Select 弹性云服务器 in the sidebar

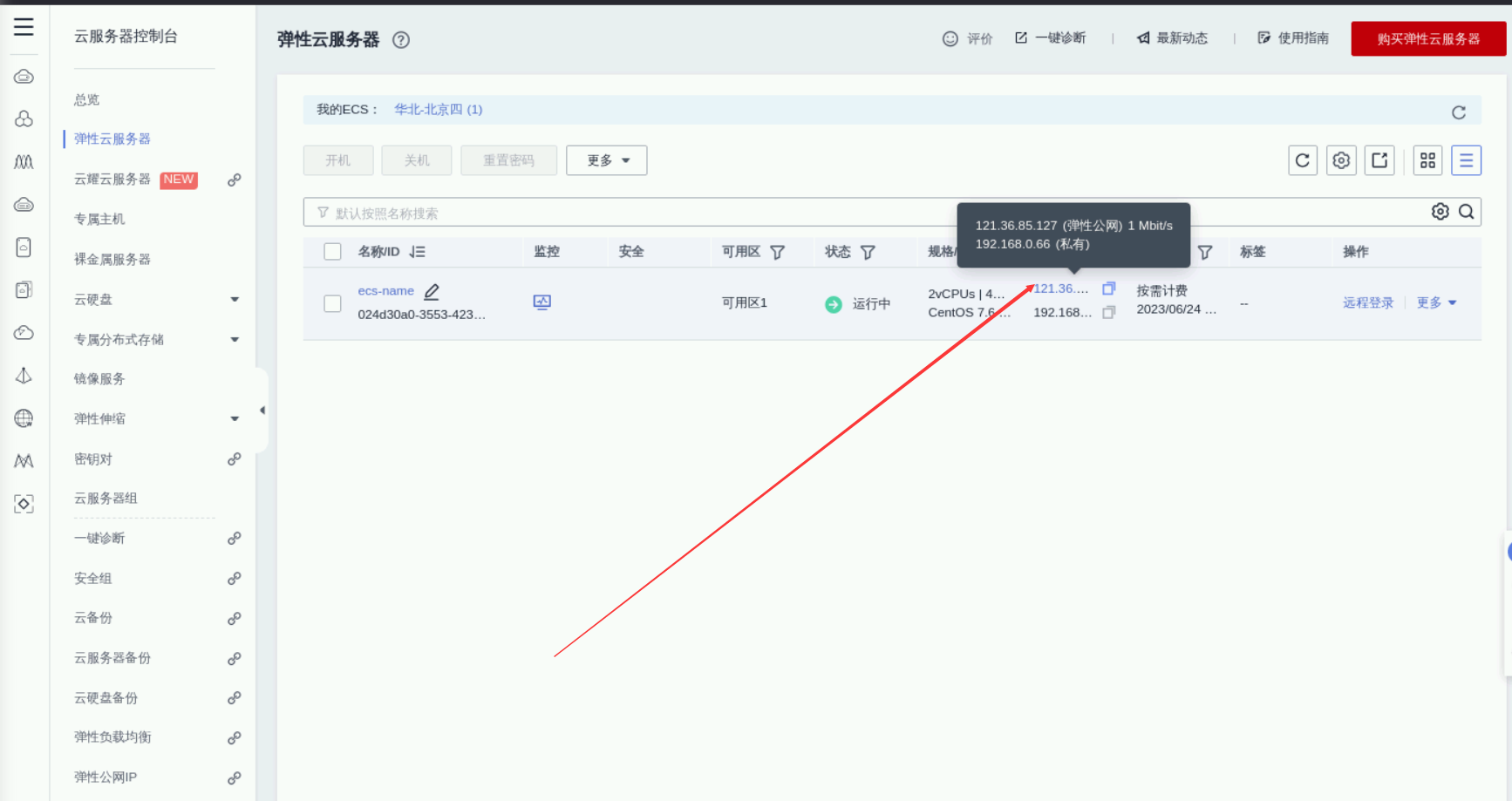pos(112,139)
